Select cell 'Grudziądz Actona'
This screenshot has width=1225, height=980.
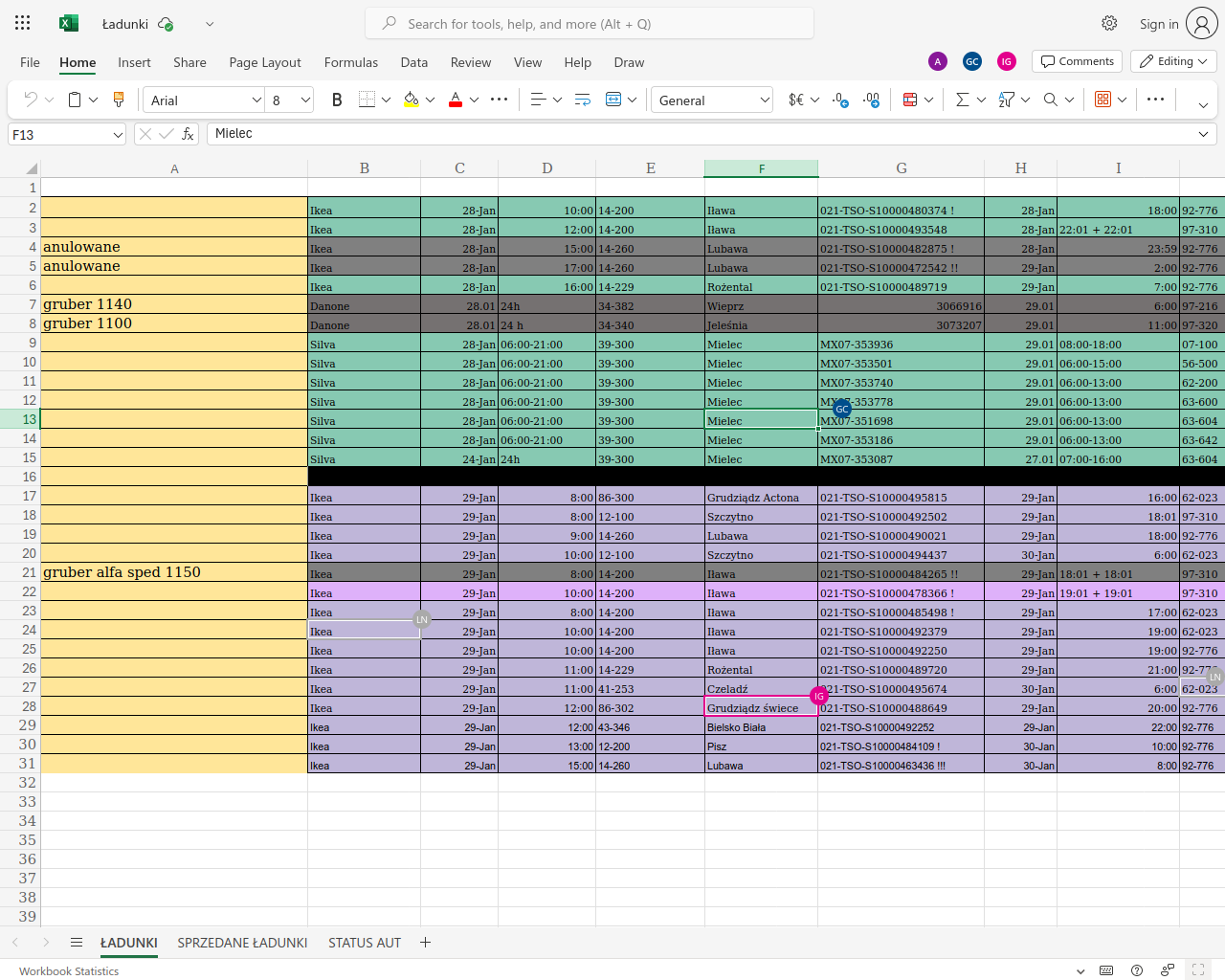(761, 496)
